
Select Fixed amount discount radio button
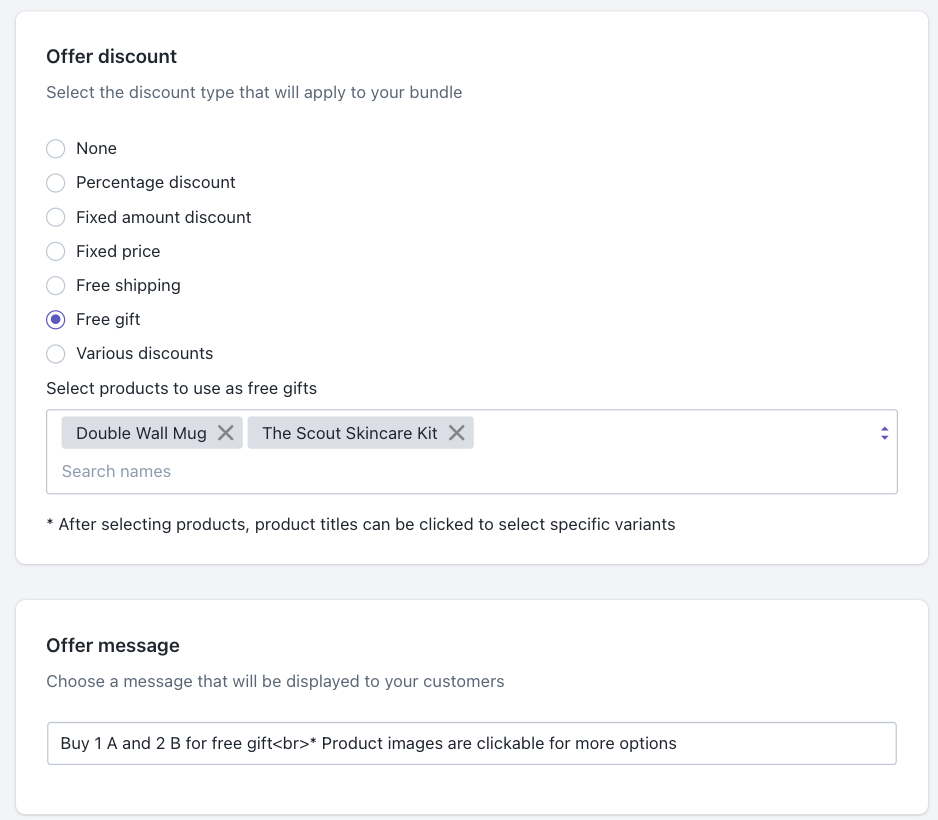tap(56, 218)
